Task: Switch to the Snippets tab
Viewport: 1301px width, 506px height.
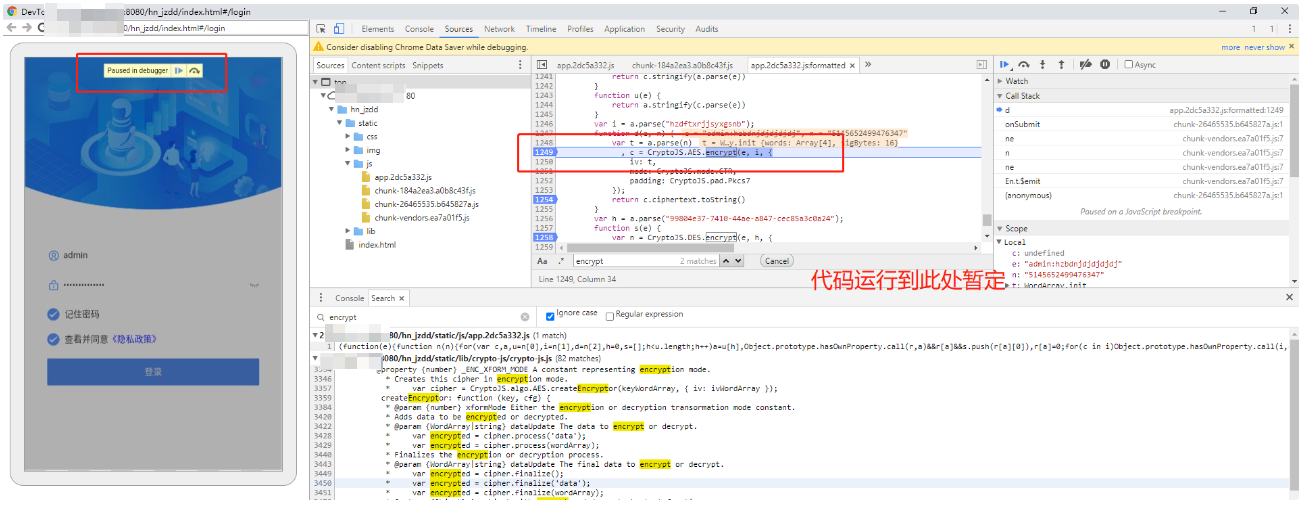Action: 428,65
